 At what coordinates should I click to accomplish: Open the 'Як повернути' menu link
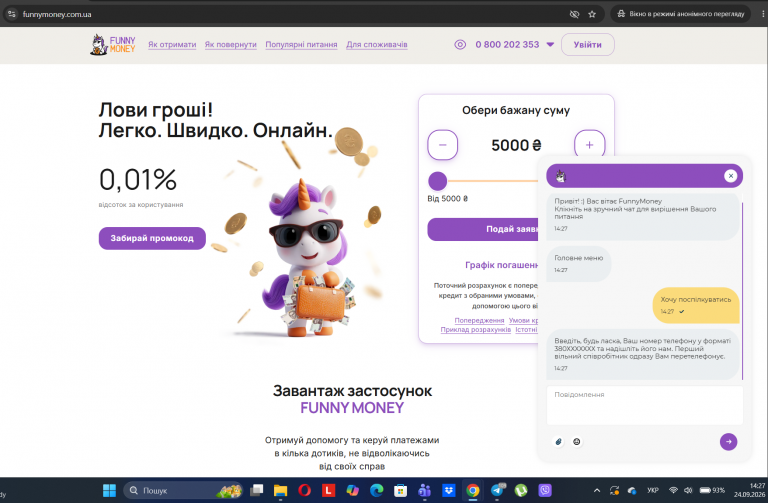(231, 45)
